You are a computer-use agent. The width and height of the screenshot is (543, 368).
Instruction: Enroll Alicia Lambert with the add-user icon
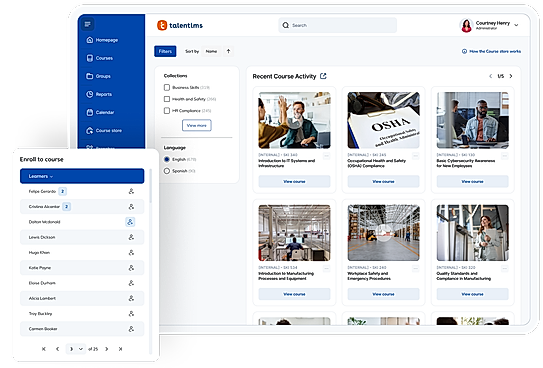coord(131,298)
